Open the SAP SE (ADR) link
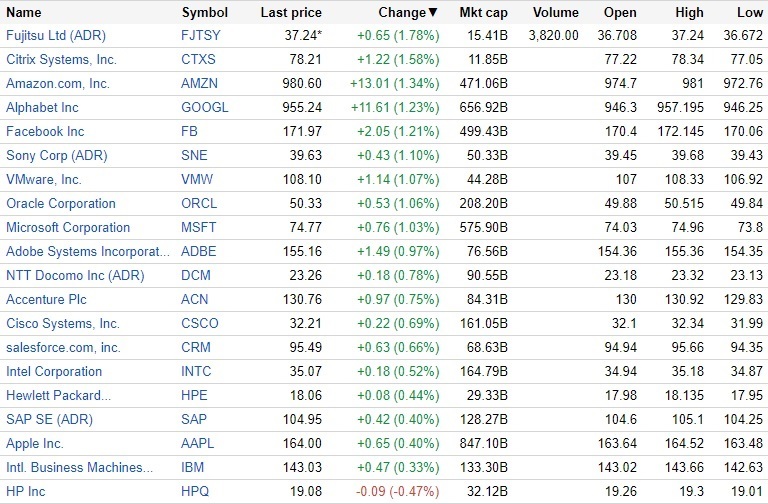The height and width of the screenshot is (504, 768). [x=49, y=420]
